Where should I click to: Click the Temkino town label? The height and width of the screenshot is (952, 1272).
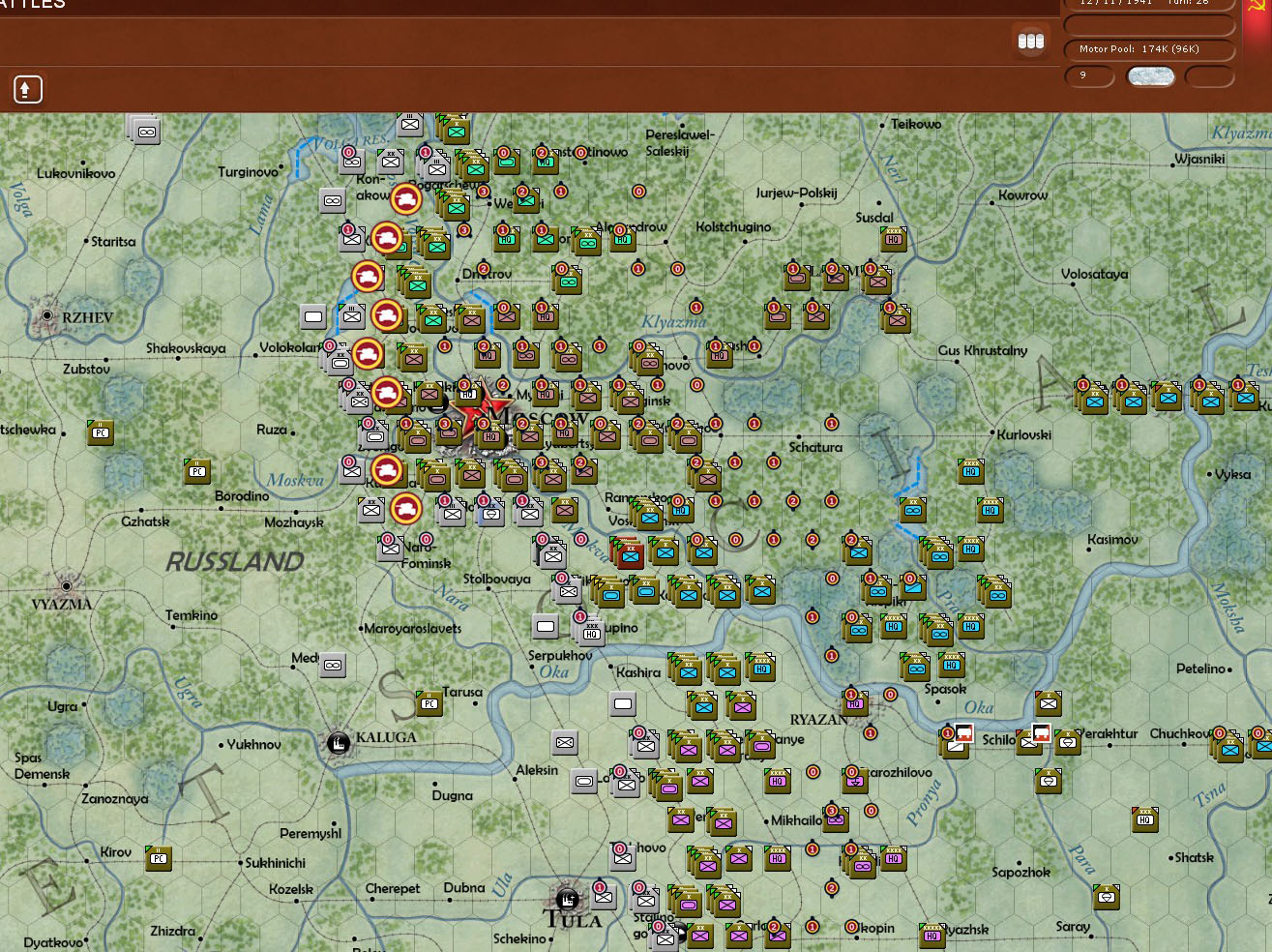pyautogui.click(x=192, y=615)
